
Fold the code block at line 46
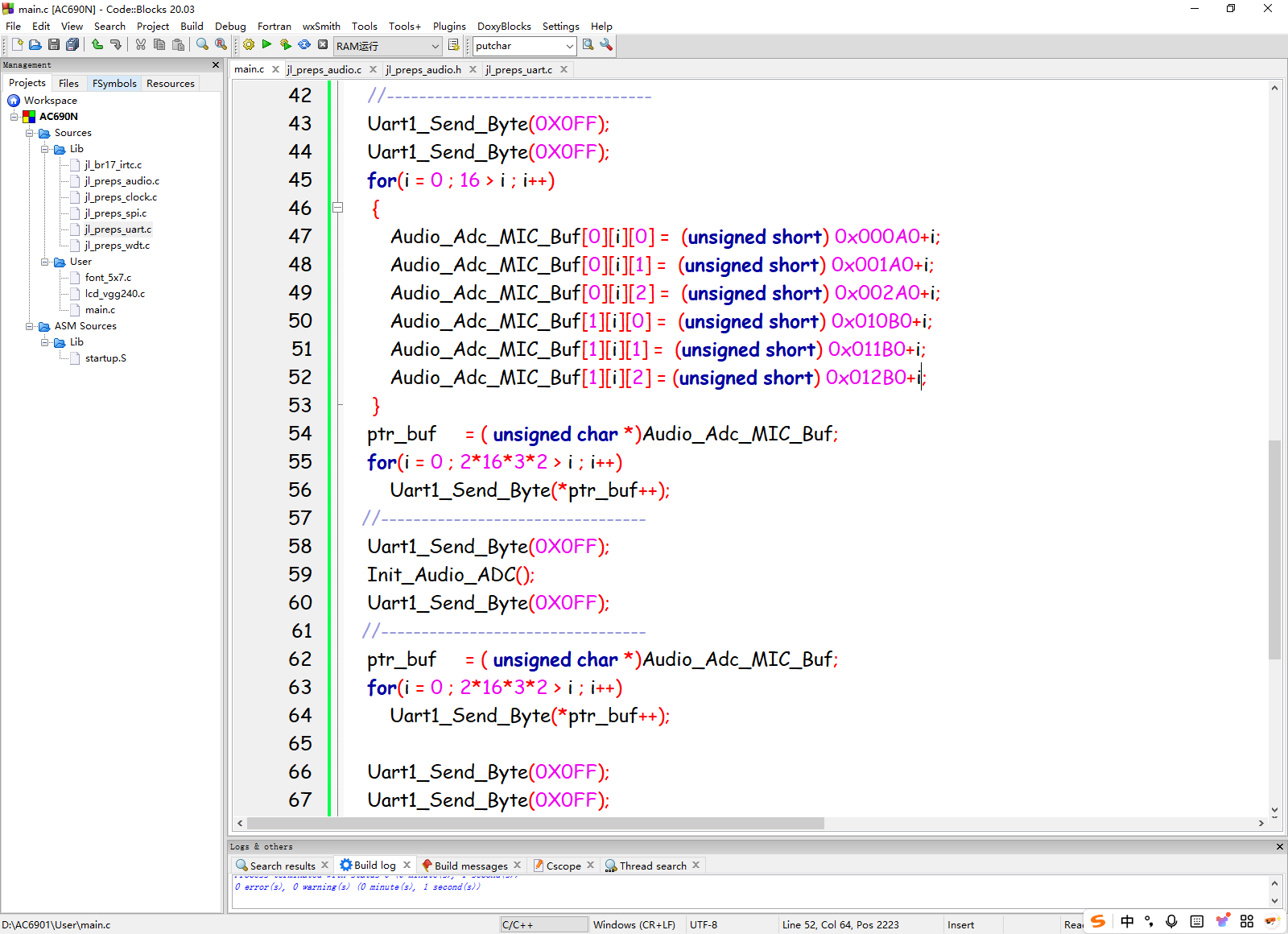(338, 208)
